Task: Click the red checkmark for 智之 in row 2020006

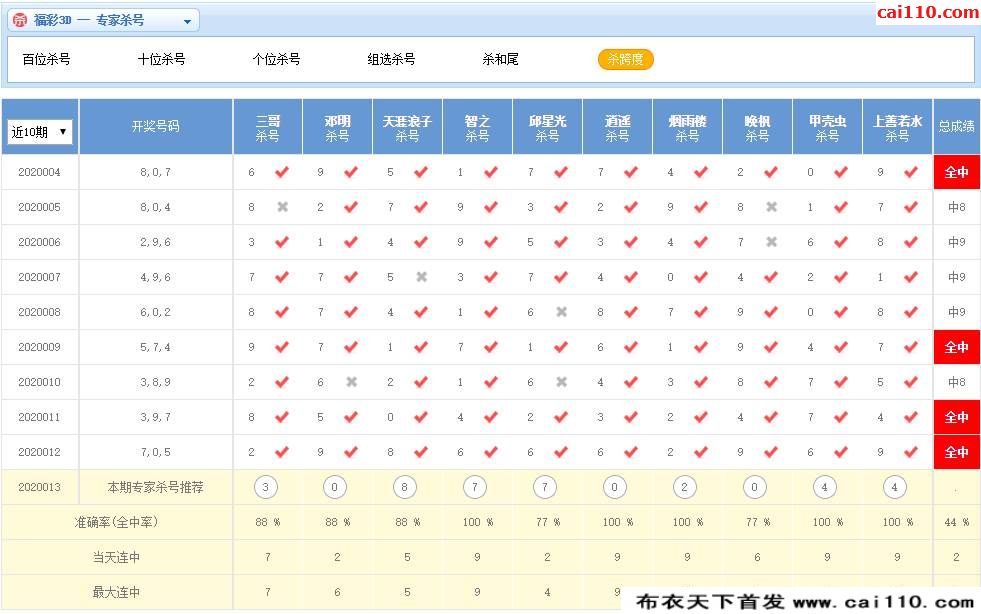Action: (x=491, y=242)
